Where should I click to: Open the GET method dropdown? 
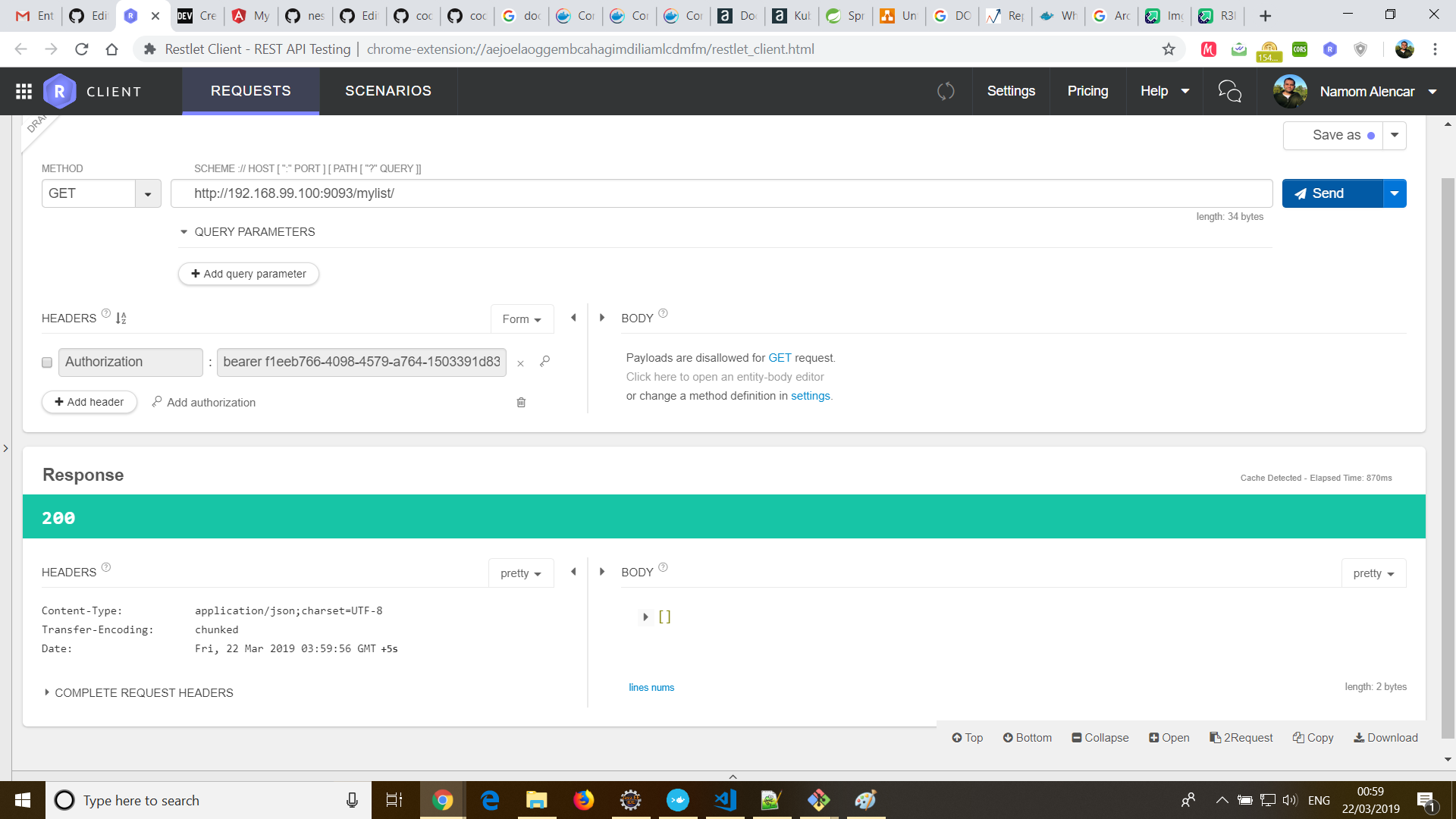148,194
